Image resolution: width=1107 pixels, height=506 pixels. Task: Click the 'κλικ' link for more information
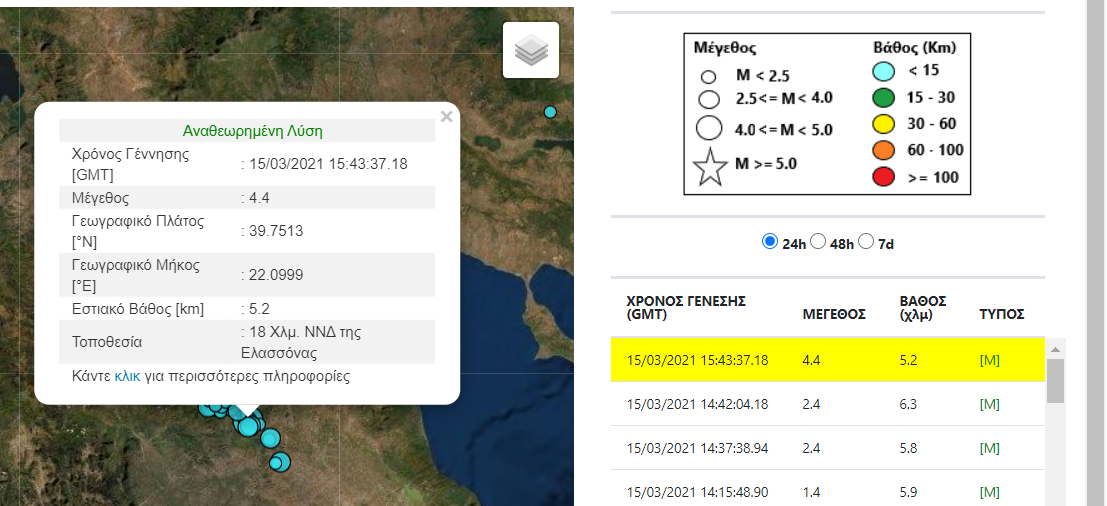tap(127, 377)
